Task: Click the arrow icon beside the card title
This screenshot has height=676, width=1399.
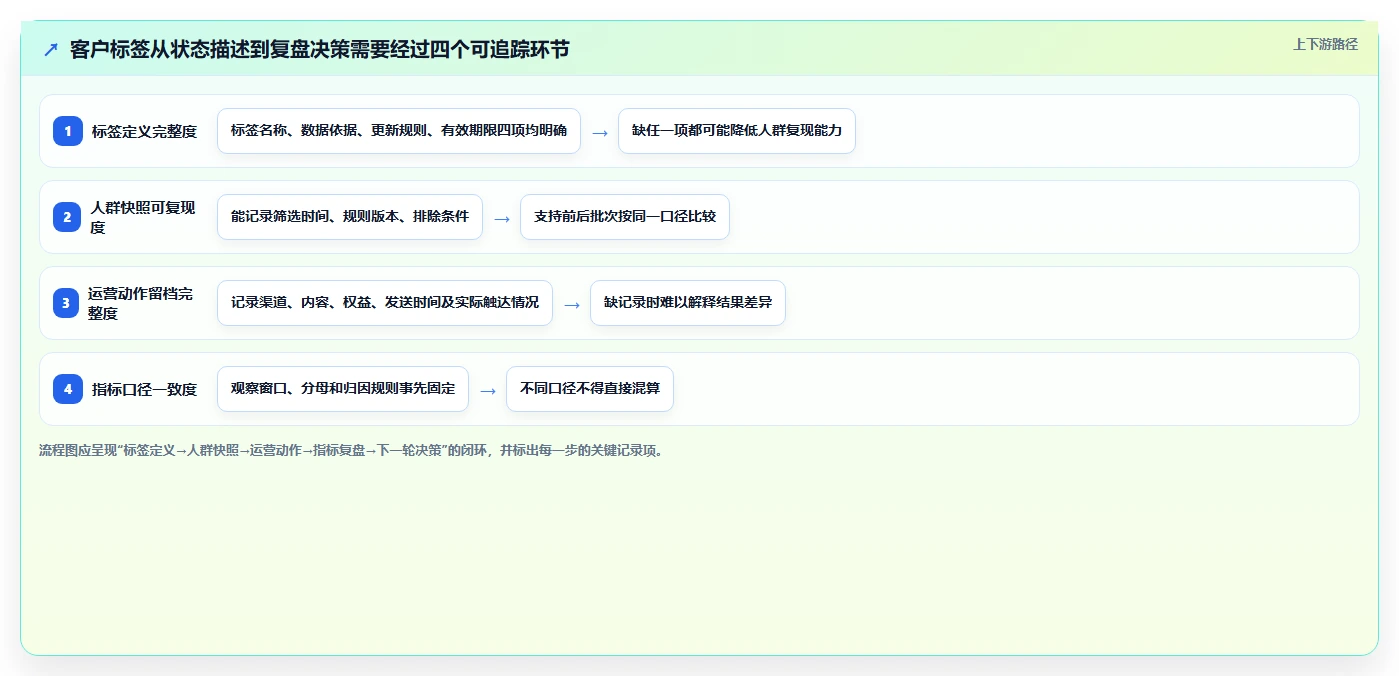Action: (51, 50)
